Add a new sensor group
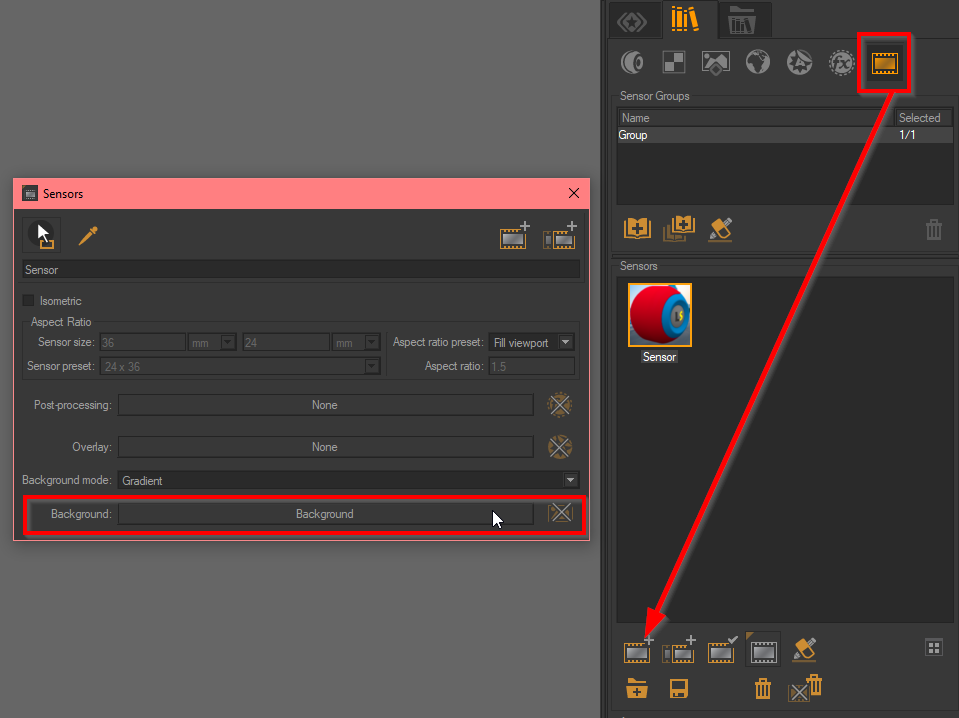This screenshot has width=959, height=718. tap(637, 229)
